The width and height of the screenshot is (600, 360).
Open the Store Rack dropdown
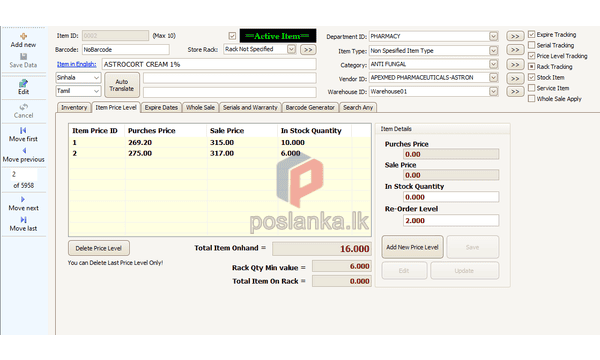pos(292,49)
